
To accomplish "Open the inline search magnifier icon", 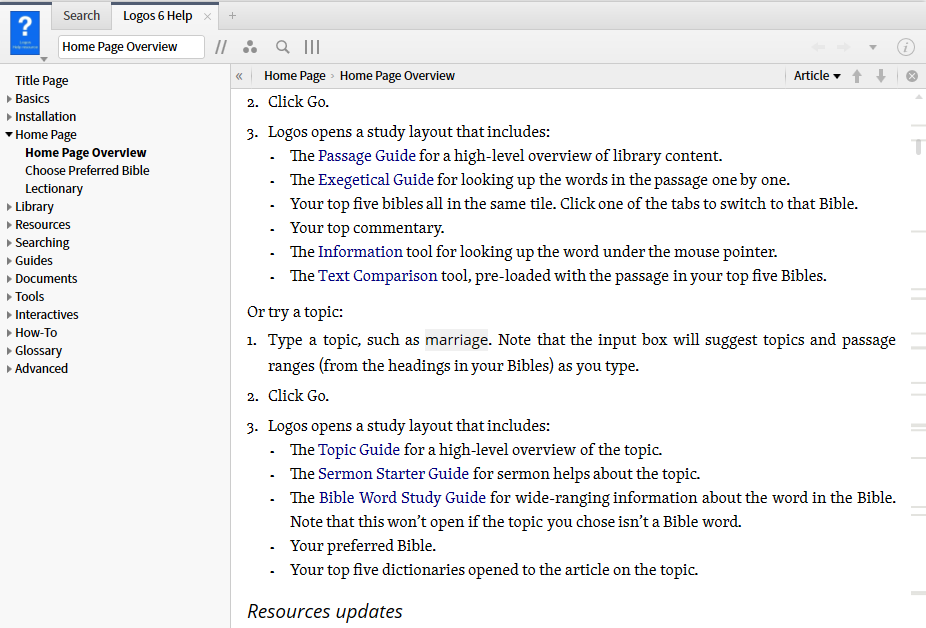I will tap(283, 47).
